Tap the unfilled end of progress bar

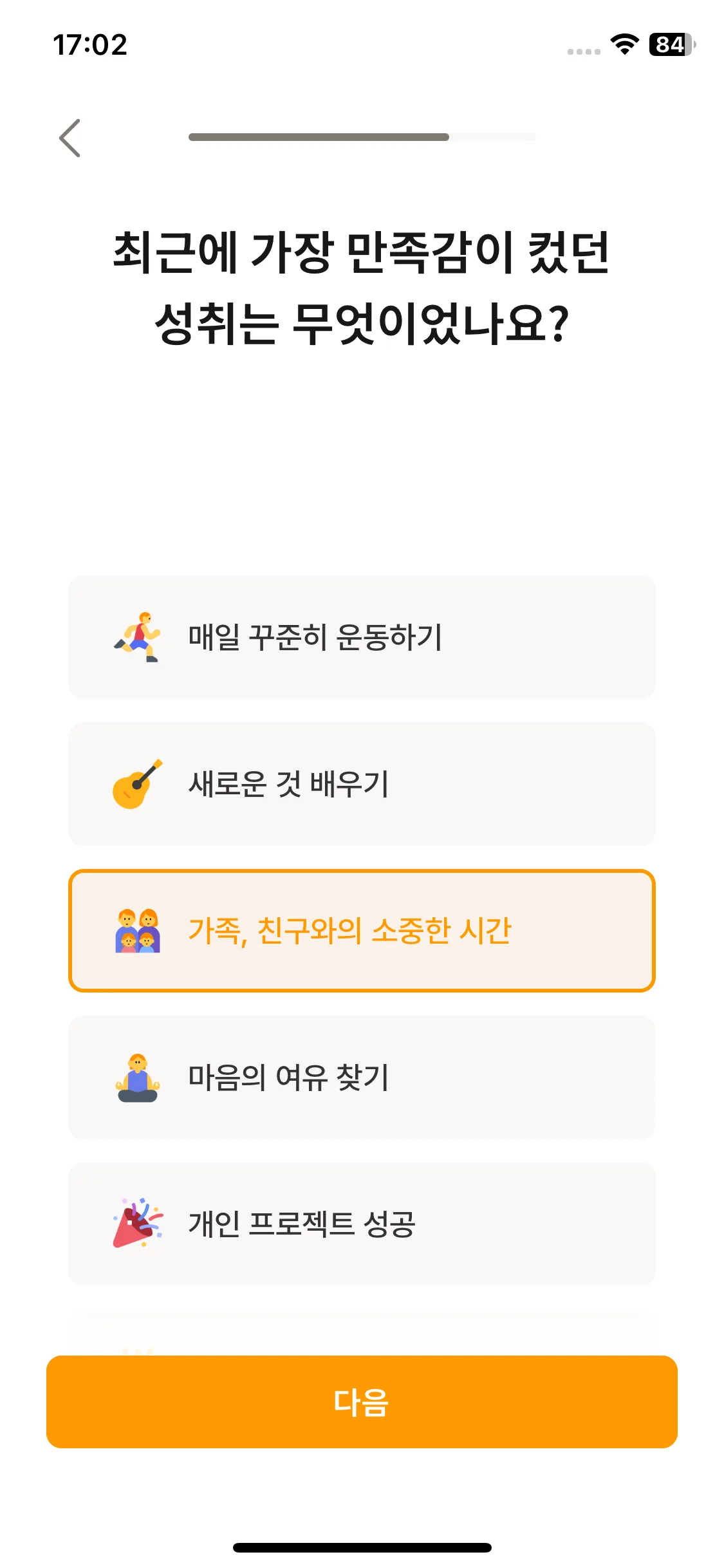pos(492,137)
